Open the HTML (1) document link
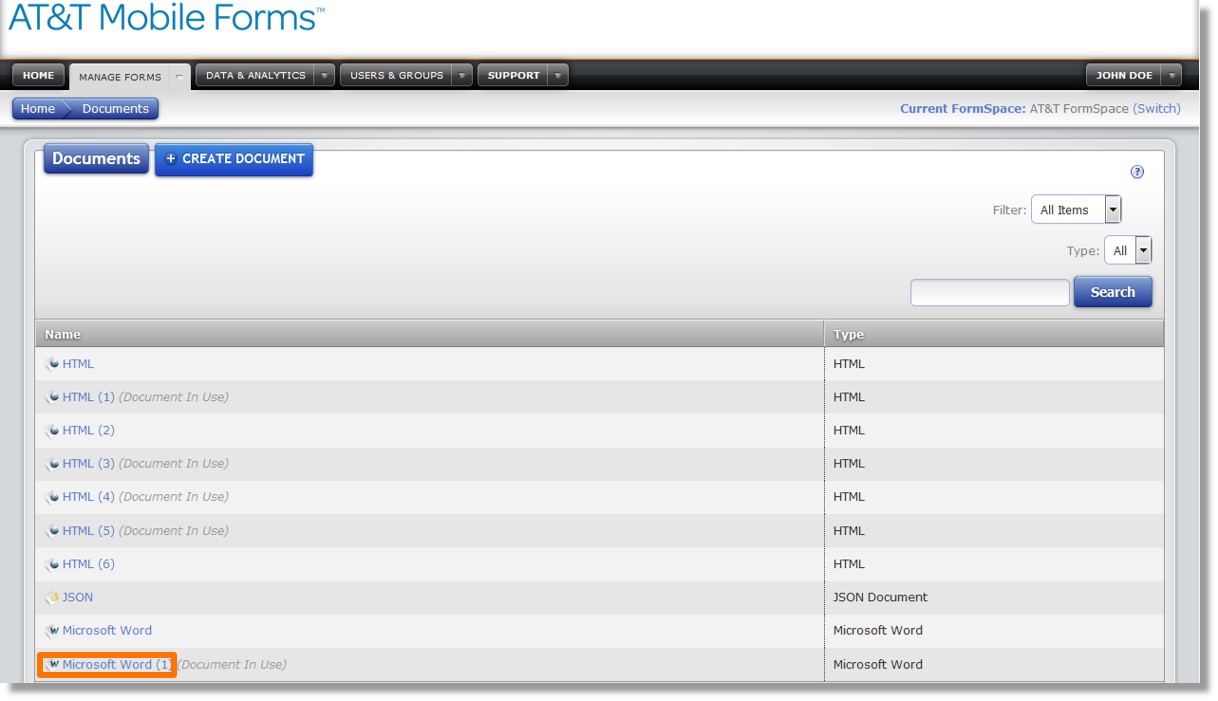This screenshot has width=1218, height=701. [88, 397]
